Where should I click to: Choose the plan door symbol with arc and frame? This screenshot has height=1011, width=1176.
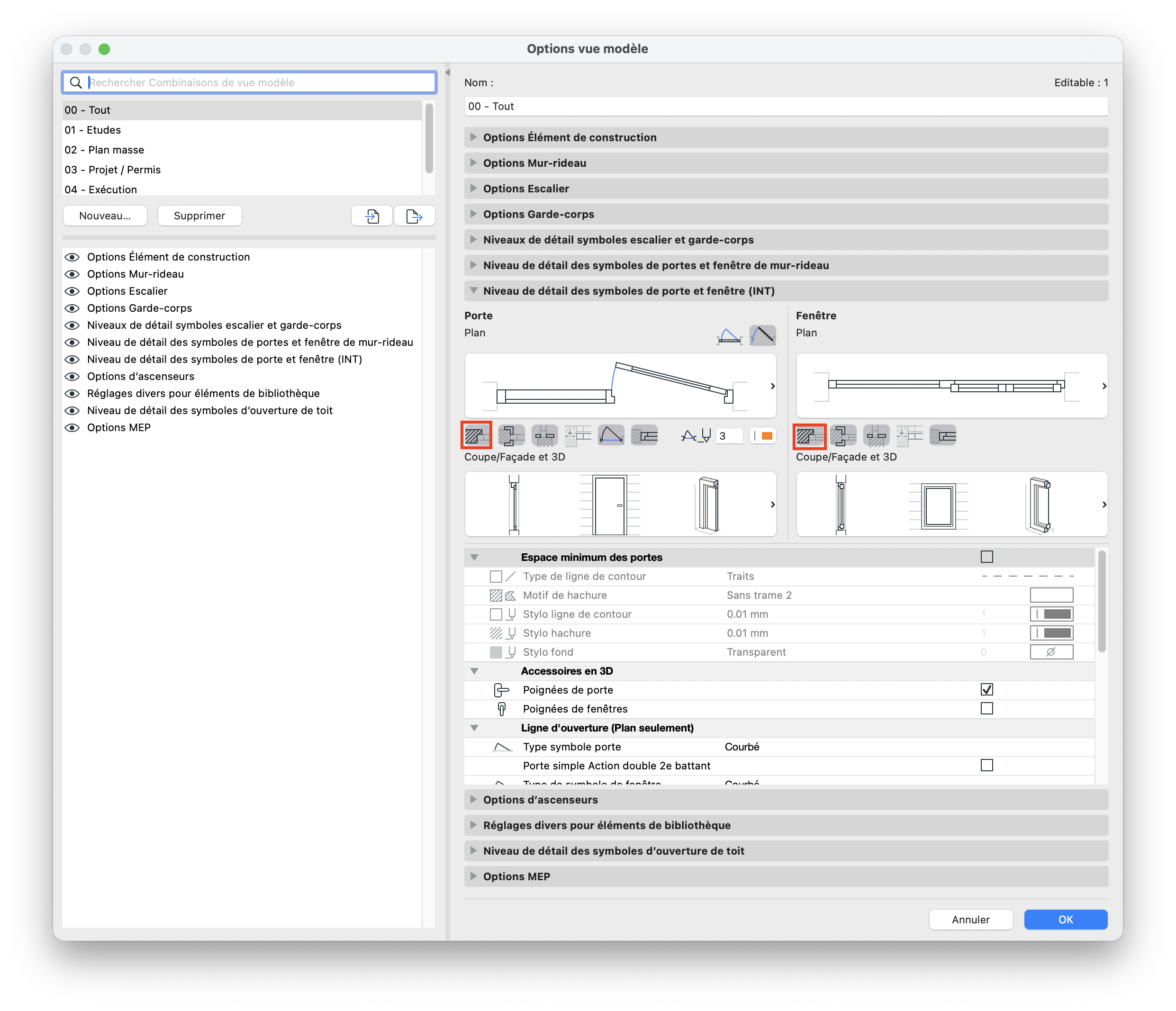[x=729, y=335]
